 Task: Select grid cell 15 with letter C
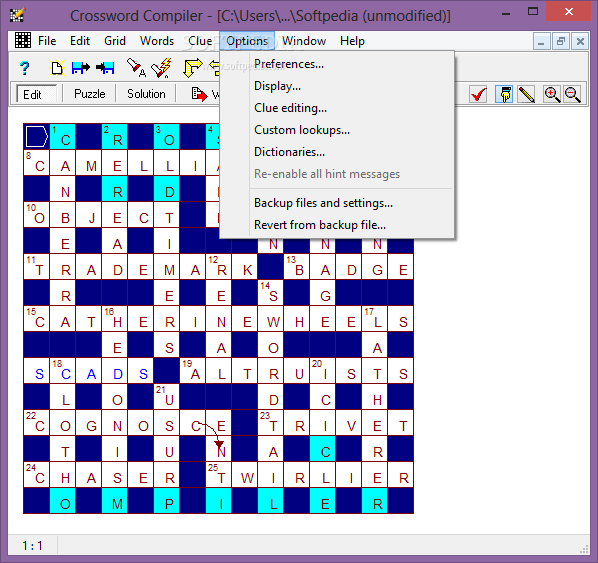(37, 318)
